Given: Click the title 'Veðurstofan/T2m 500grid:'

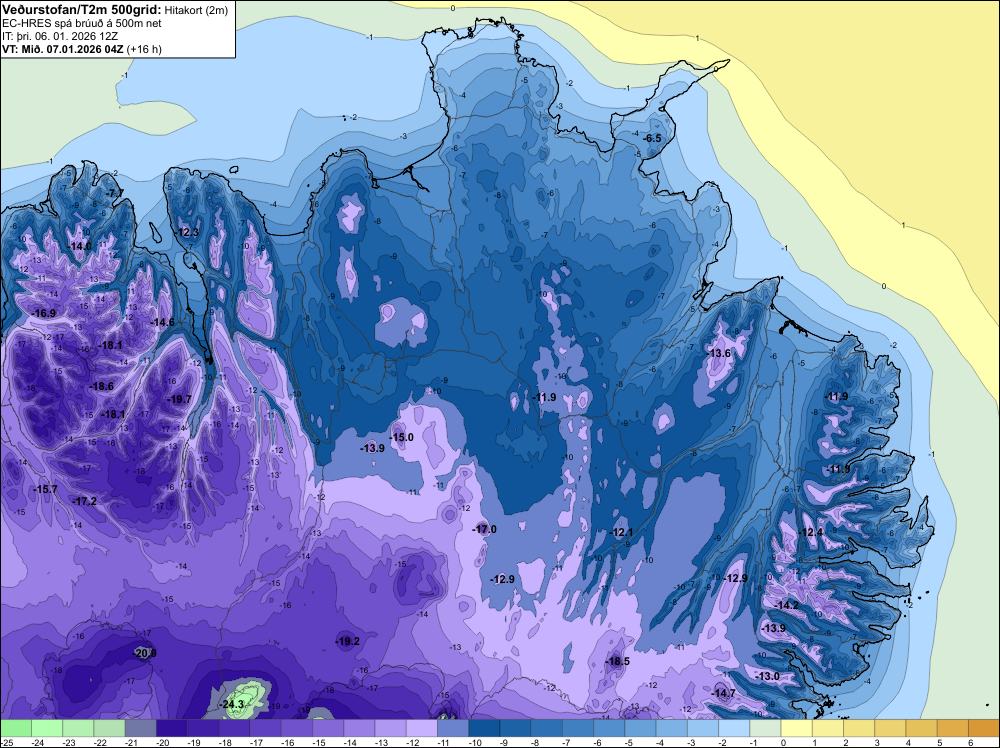Looking at the screenshot, I should click(81, 10).
